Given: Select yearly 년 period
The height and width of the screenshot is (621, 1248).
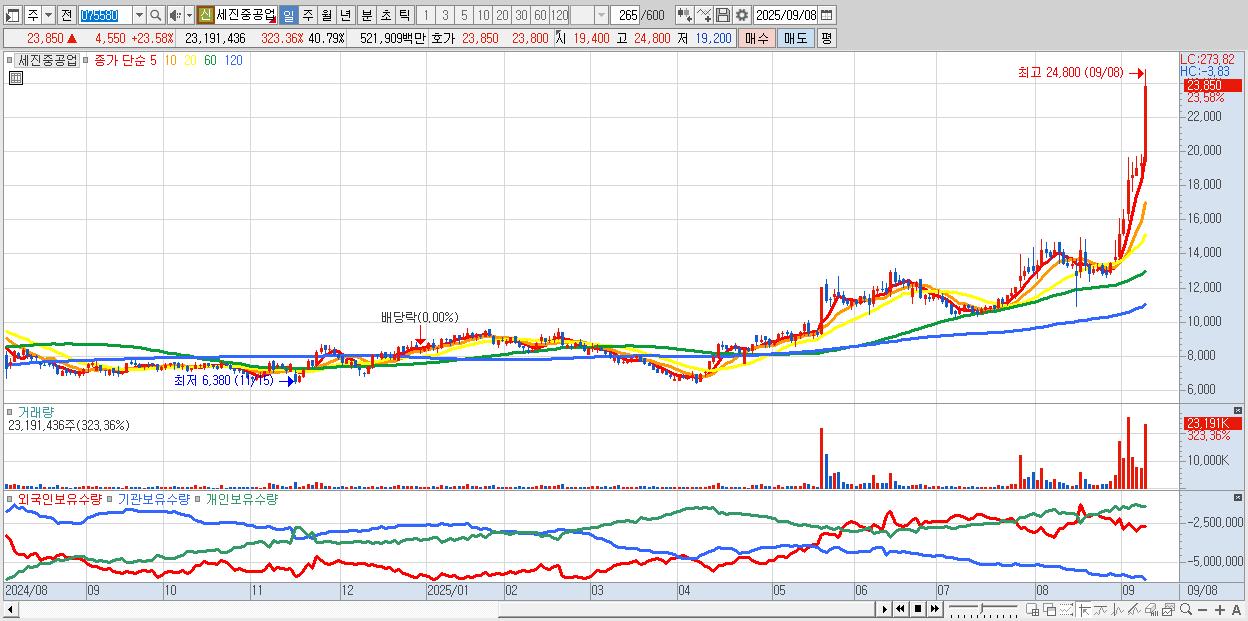Looking at the screenshot, I should tap(345, 15).
